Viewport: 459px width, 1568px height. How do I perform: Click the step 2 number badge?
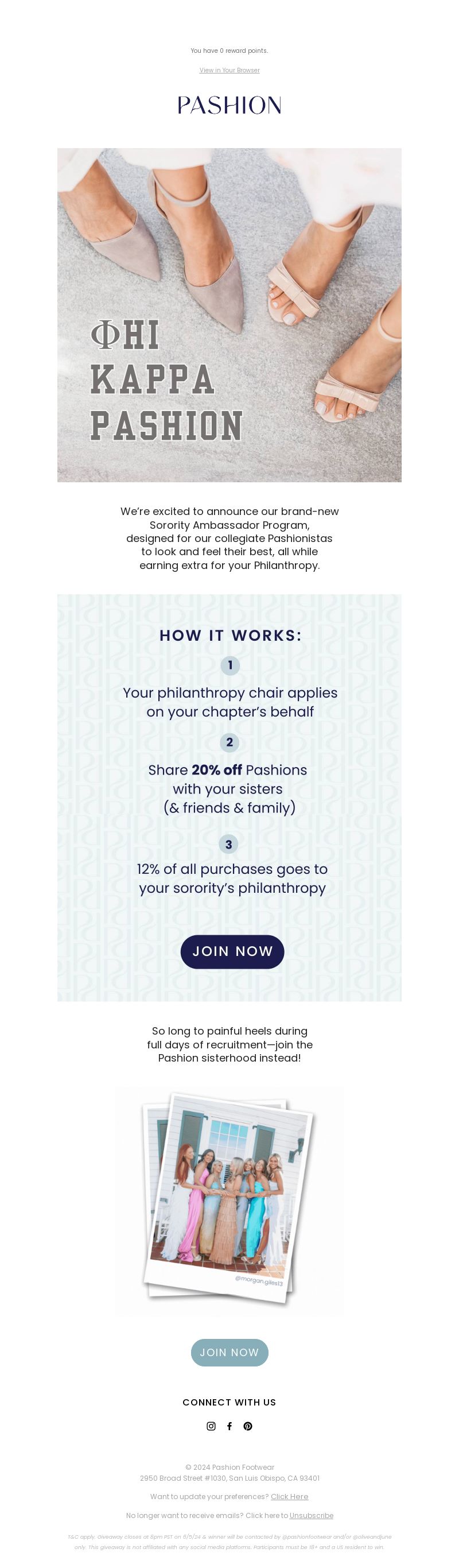point(229,742)
